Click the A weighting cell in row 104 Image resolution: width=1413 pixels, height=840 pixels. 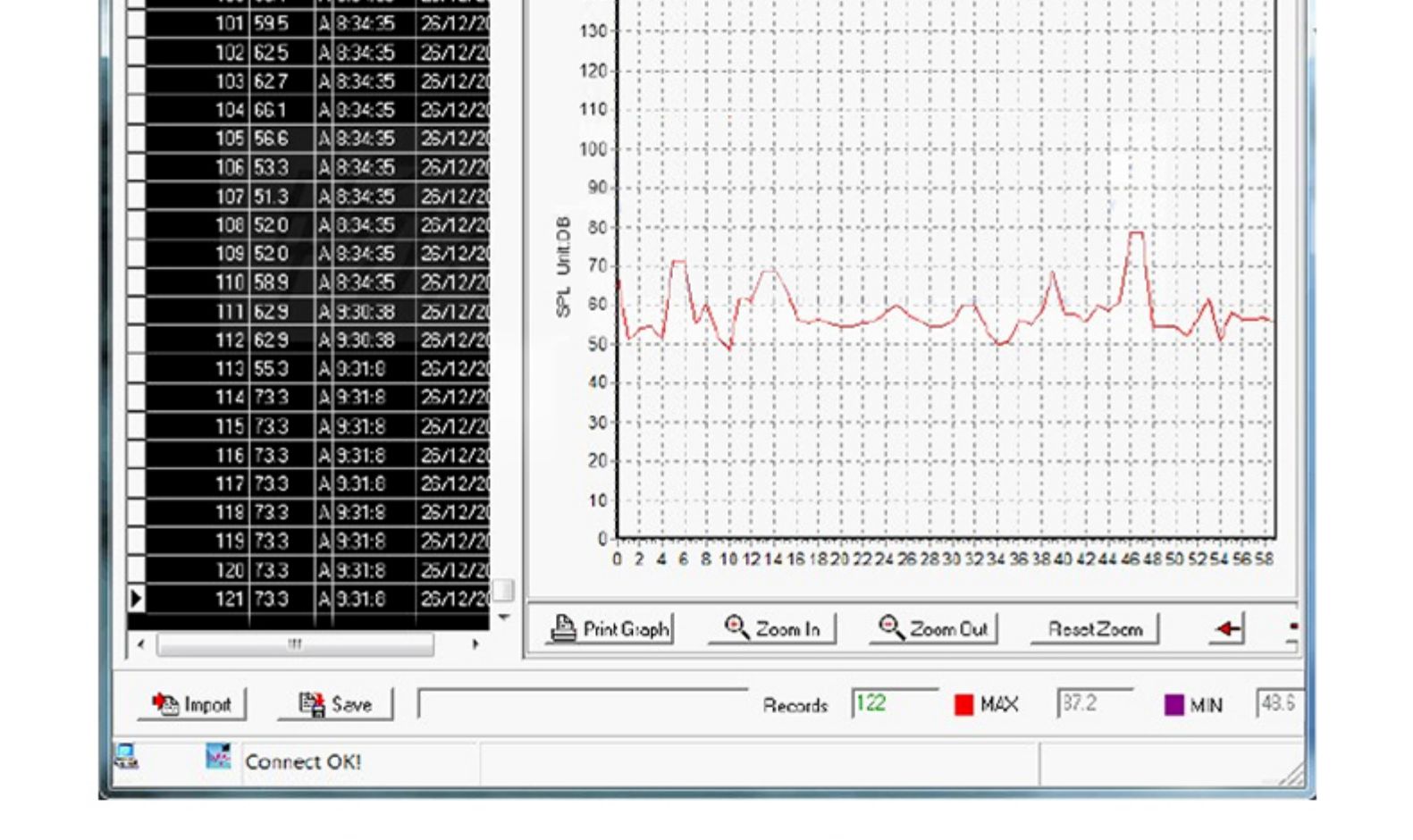324,110
